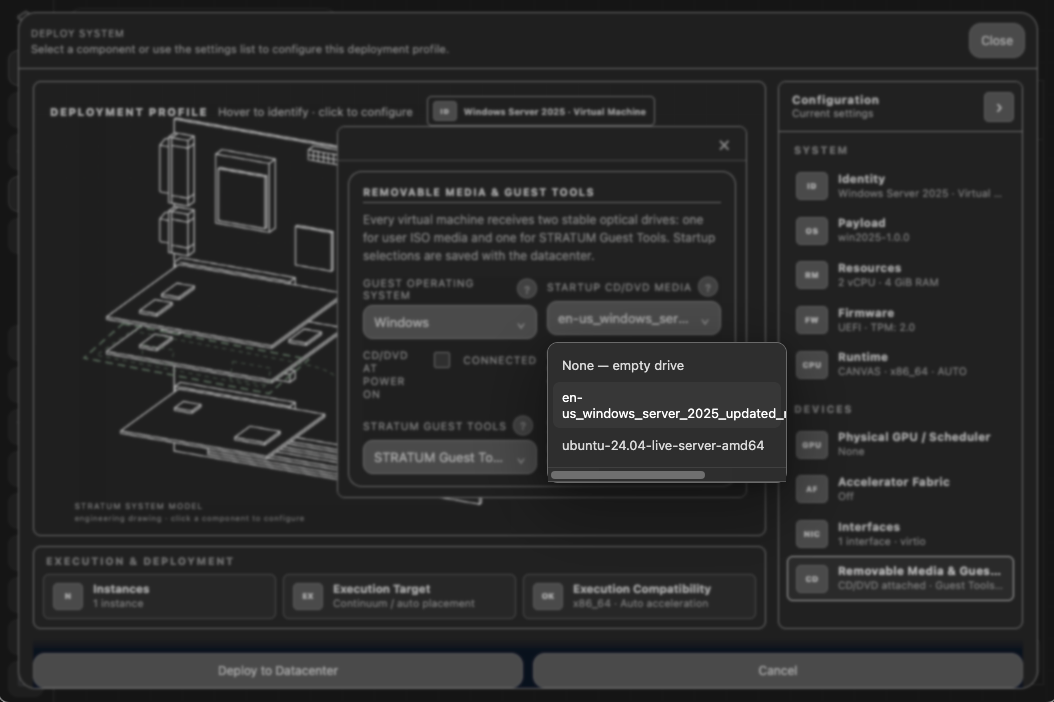The height and width of the screenshot is (702, 1054).
Task: Collapse the Startup CD/DVD Media dropdown
Action: [x=633, y=319]
